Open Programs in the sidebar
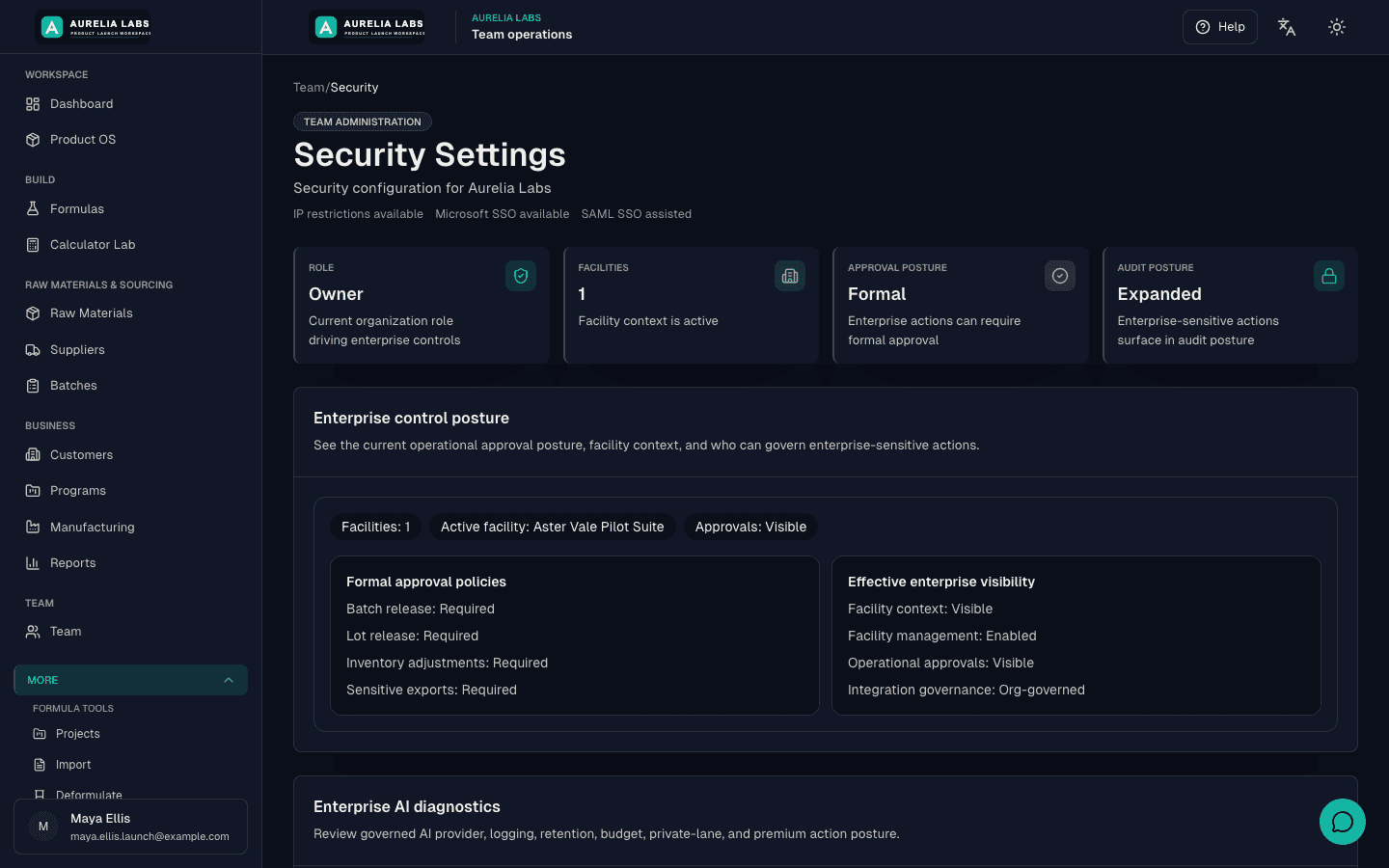The height and width of the screenshot is (868, 1389). (130, 491)
